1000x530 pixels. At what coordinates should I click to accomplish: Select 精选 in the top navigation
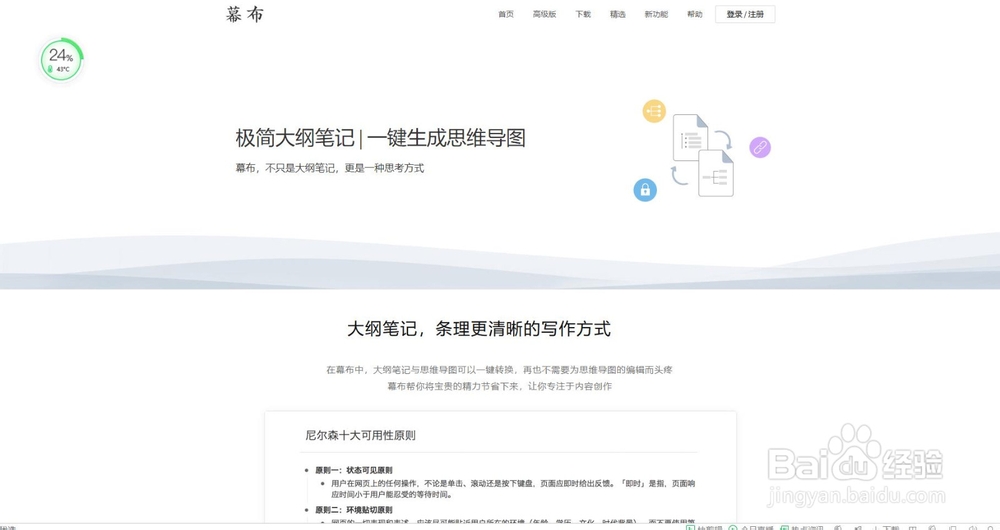click(617, 14)
